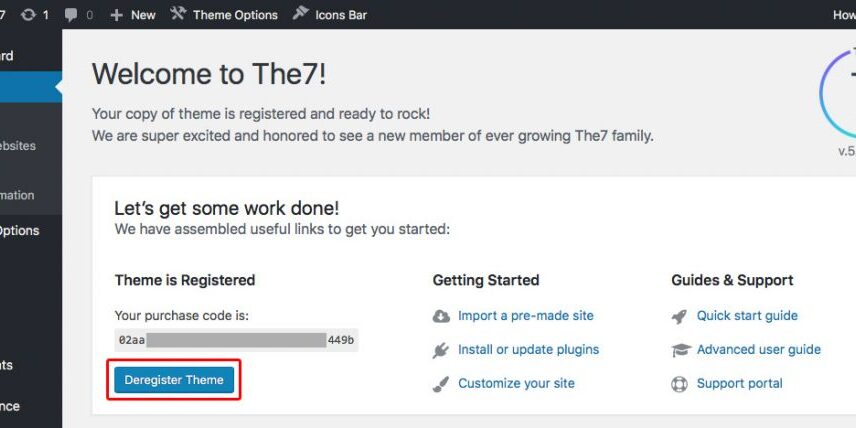Click the wrench icon for Theme Options
Viewport: 856px width, 428px height.
[x=178, y=14]
